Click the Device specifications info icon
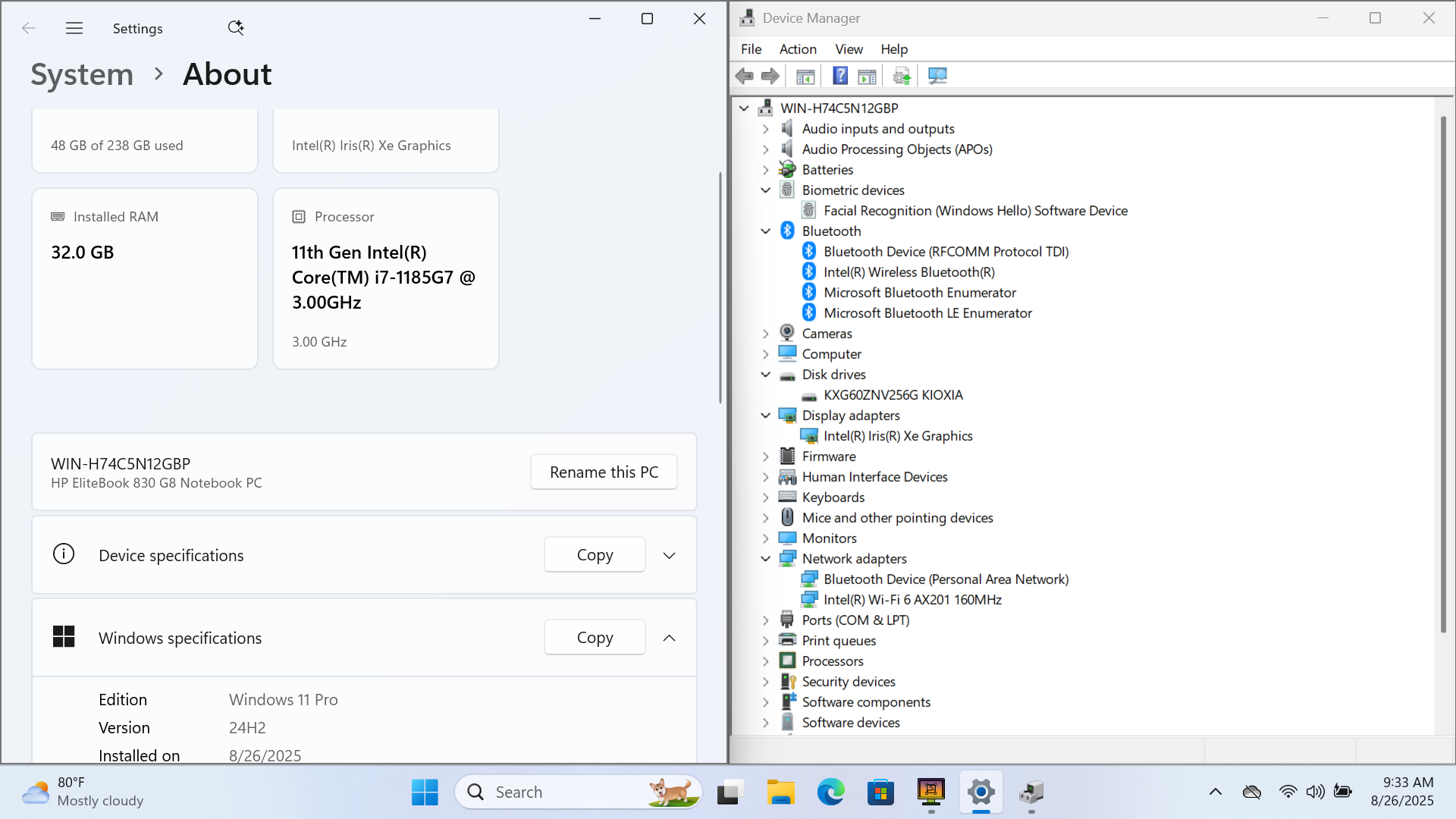1456x819 pixels. click(64, 554)
